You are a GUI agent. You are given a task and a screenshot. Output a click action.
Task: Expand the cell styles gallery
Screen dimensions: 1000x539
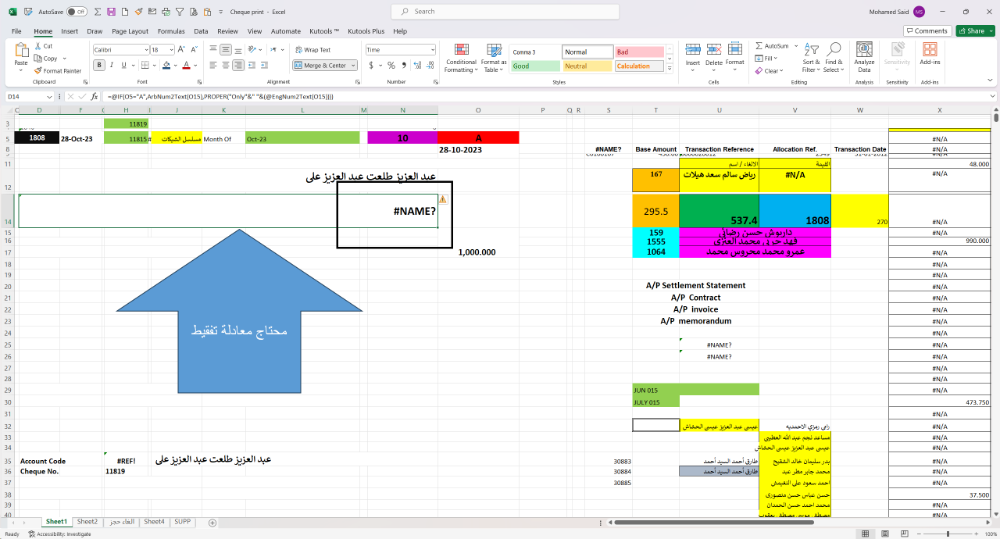click(670, 67)
